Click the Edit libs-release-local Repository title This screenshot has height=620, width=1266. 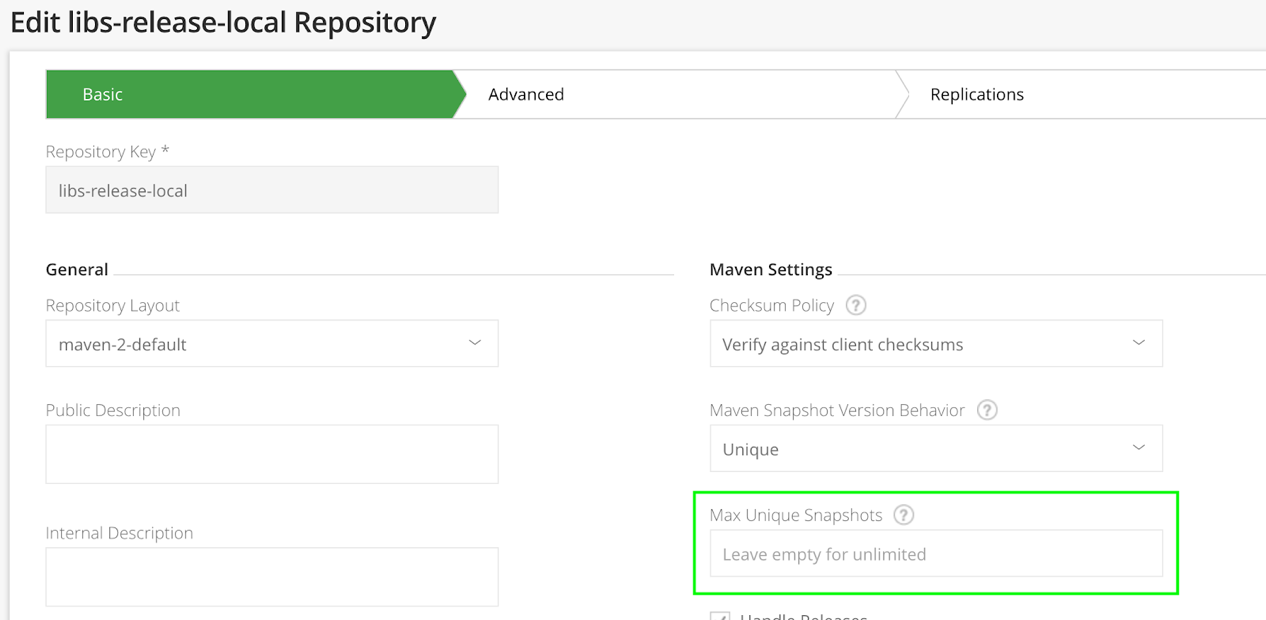click(223, 22)
